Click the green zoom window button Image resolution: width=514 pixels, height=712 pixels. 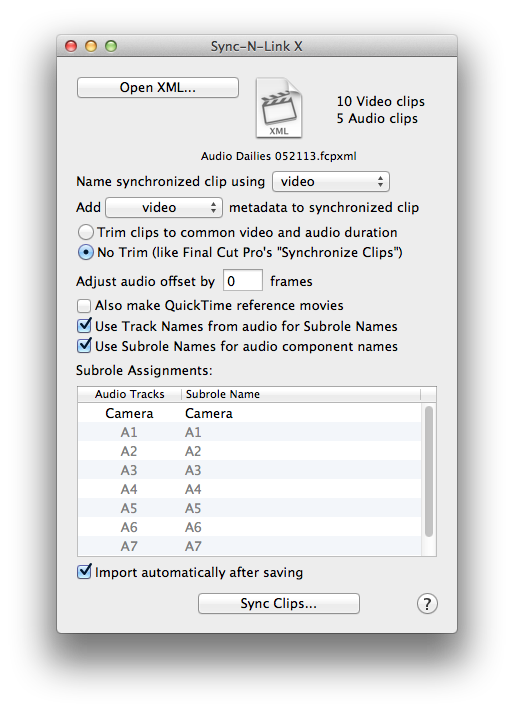pyautogui.click(x=111, y=46)
